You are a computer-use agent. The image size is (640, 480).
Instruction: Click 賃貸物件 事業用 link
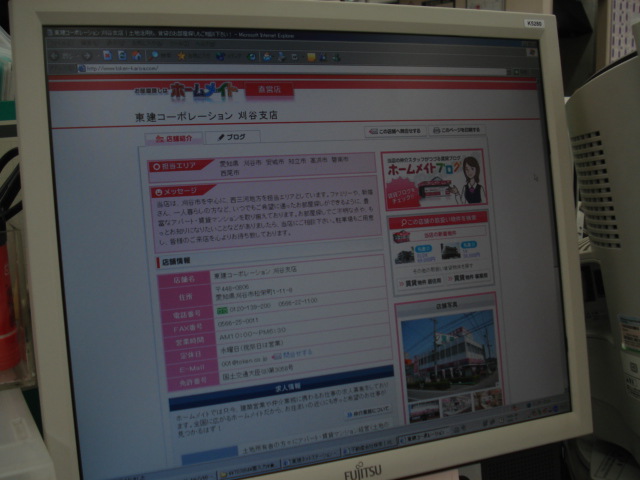468,278
